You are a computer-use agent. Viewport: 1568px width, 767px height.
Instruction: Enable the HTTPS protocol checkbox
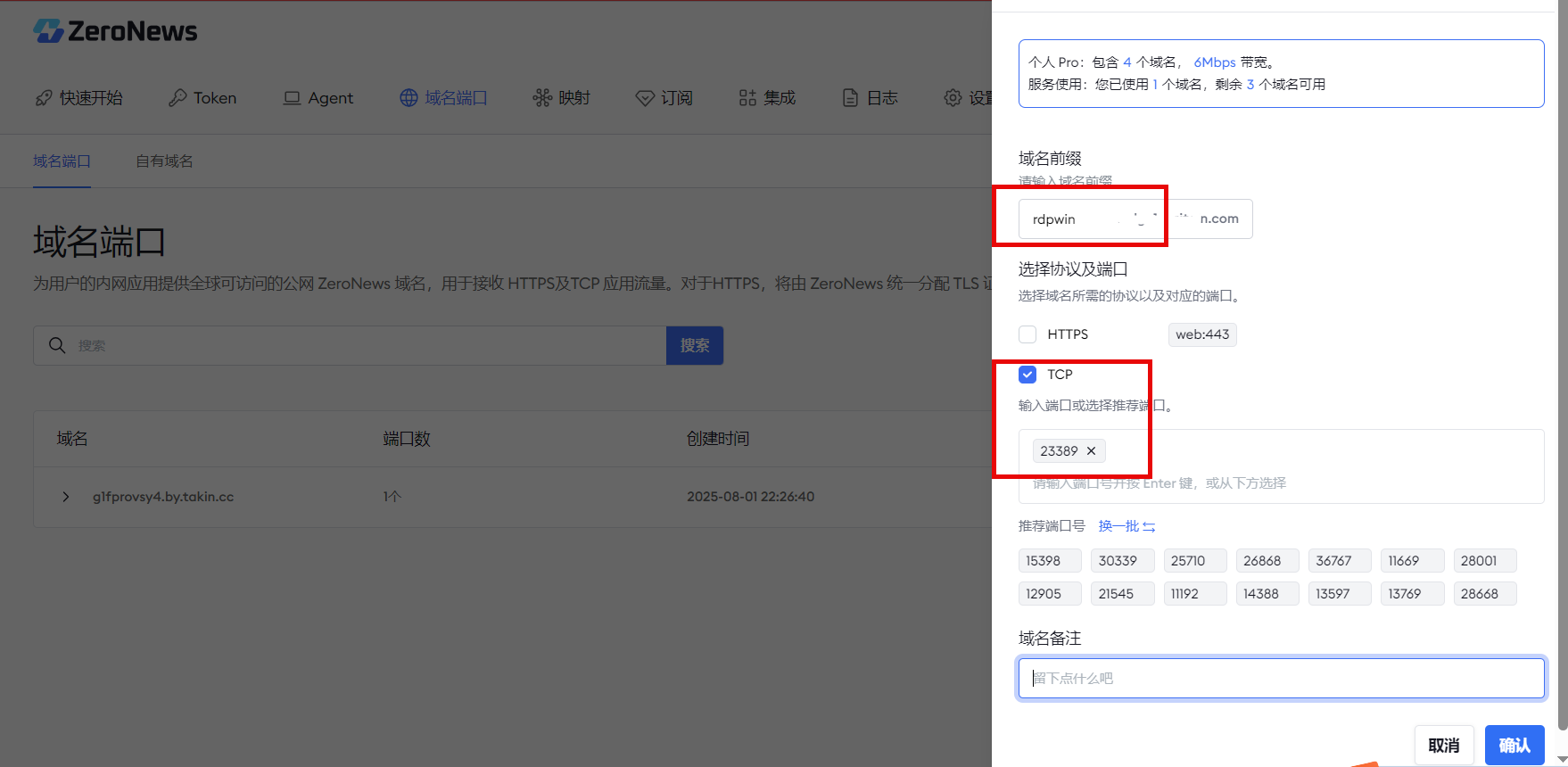[1027, 334]
